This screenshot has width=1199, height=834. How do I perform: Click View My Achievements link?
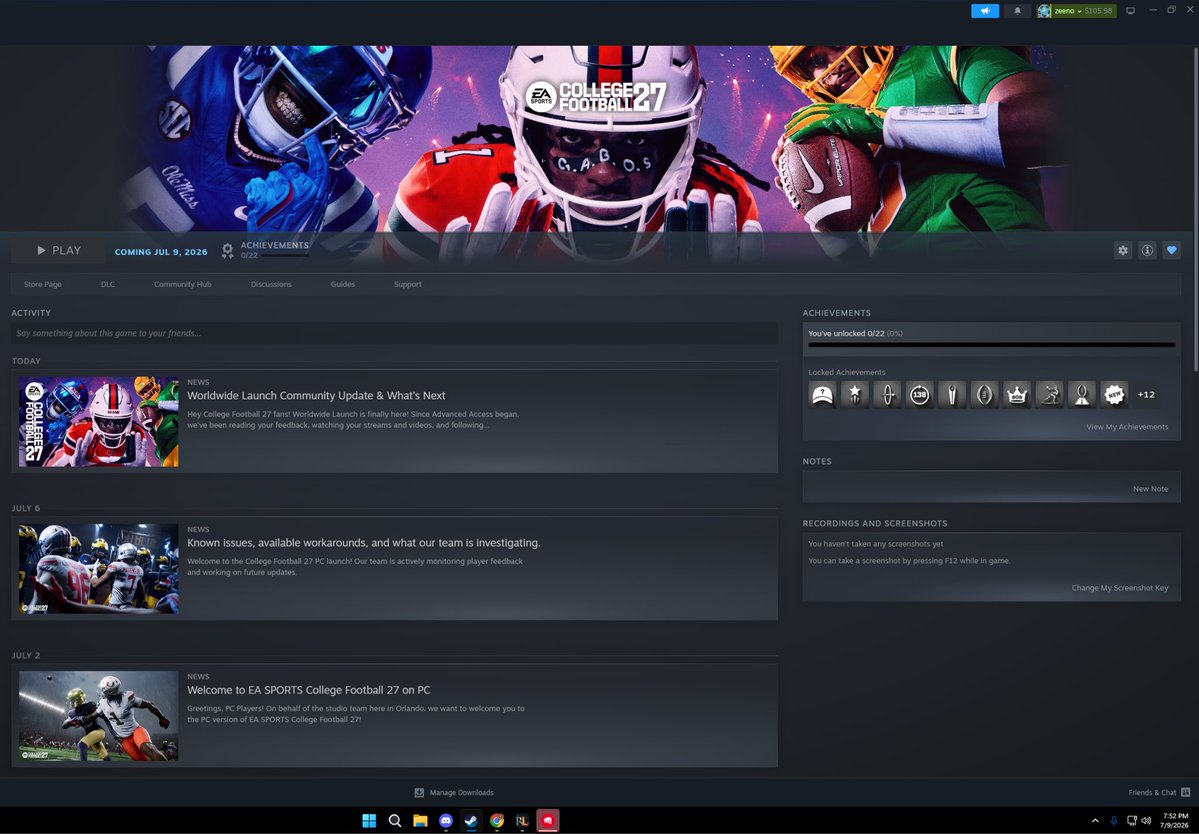(1127, 427)
